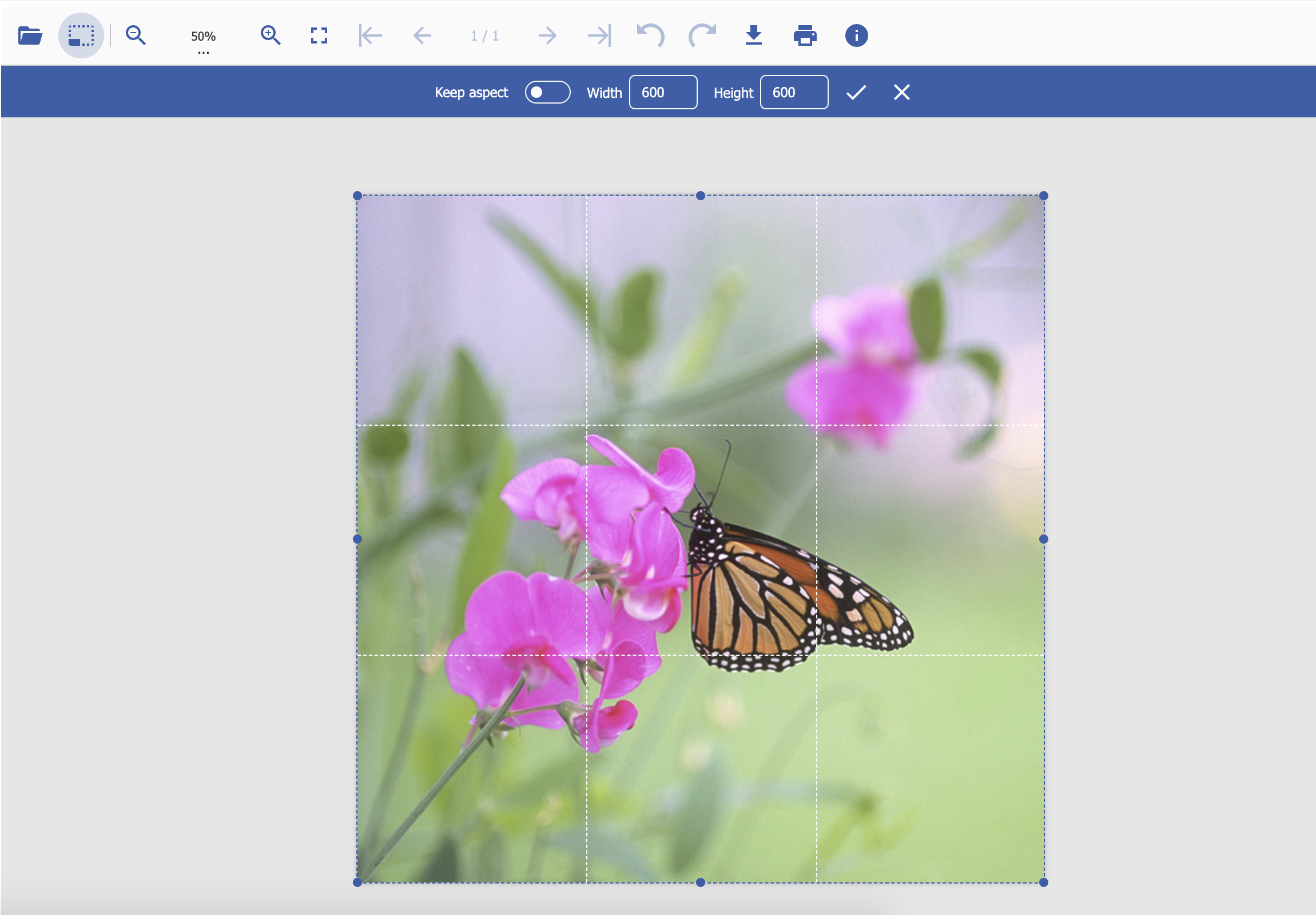1316x915 pixels.
Task: Fit the image to the screen
Action: point(319,35)
